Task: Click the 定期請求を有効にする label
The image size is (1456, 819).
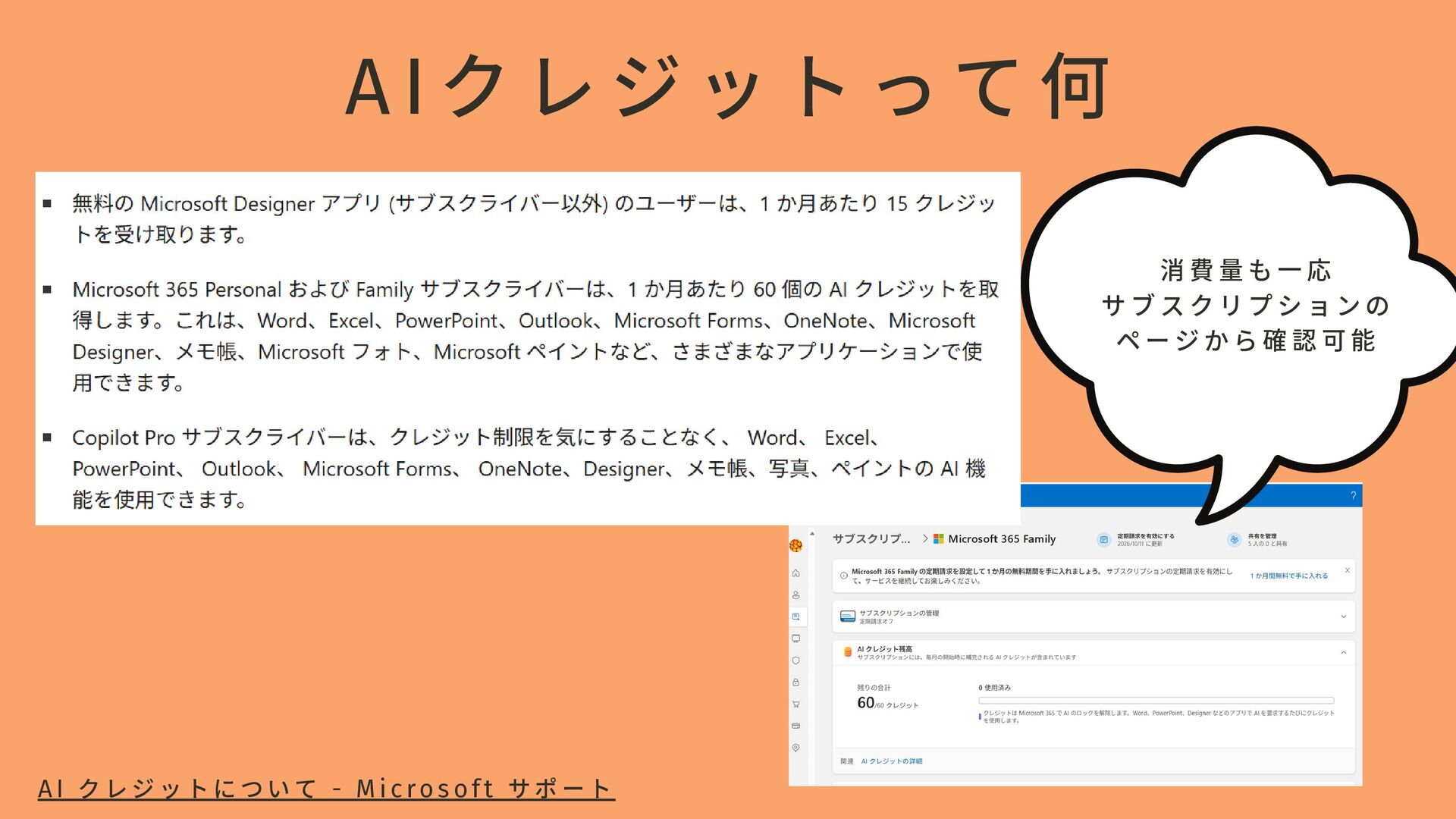Action: 1145,535
